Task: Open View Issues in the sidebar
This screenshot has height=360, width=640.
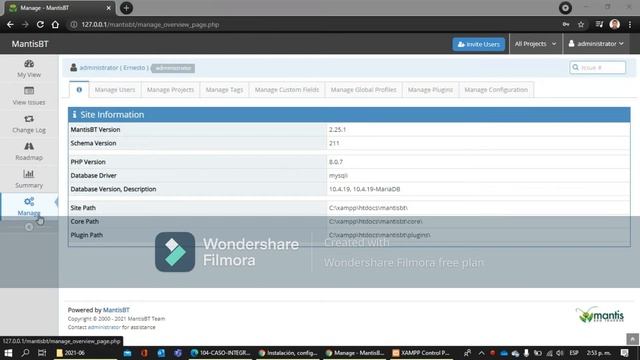Action: pos(29,96)
